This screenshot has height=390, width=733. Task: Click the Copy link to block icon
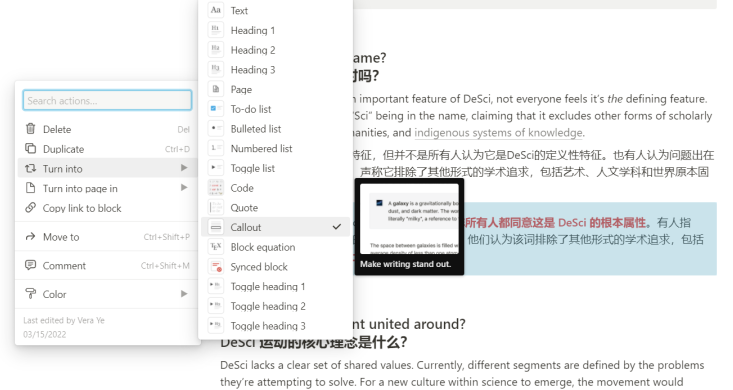pyautogui.click(x=30, y=208)
